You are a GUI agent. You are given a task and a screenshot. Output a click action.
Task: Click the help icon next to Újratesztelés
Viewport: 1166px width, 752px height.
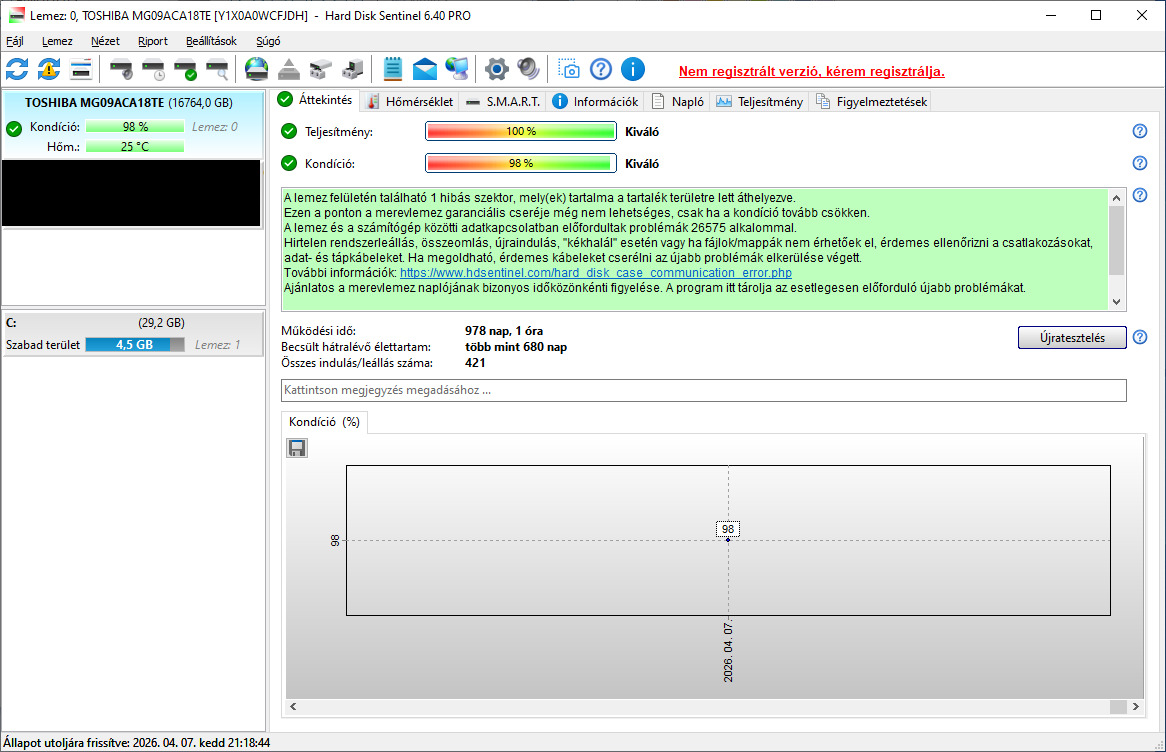(1139, 338)
